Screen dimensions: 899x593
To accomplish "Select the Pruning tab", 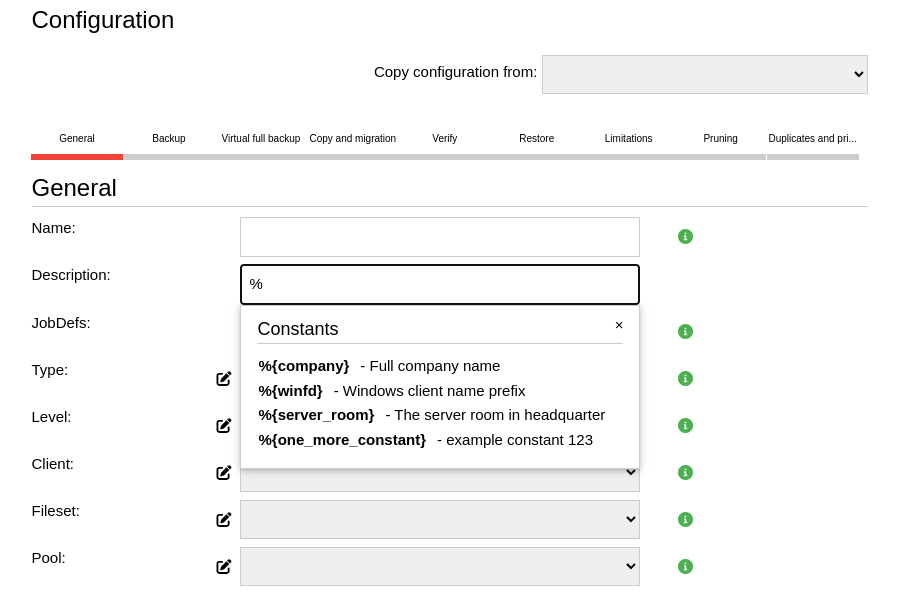I will (720, 138).
